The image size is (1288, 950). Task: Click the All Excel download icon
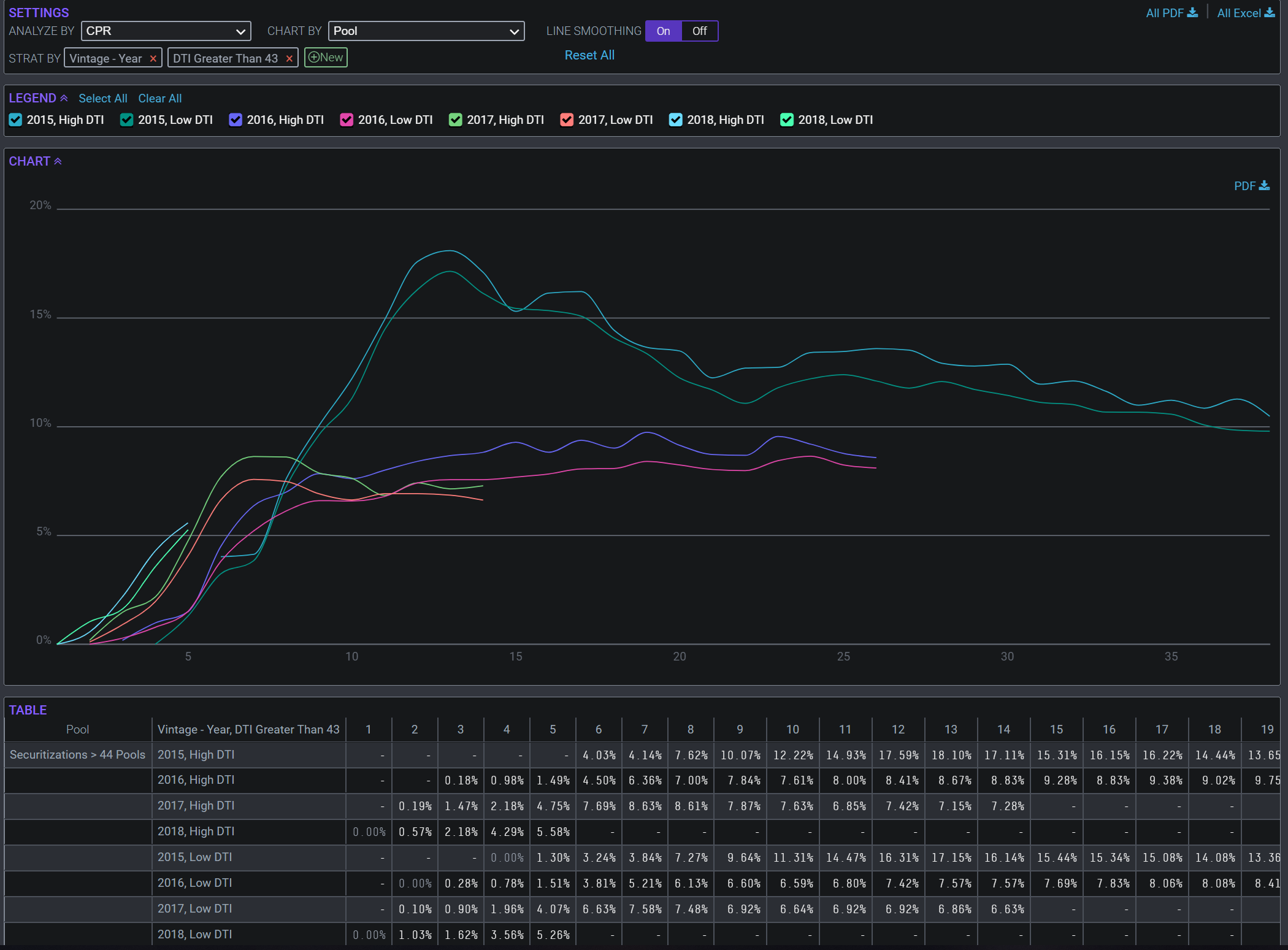point(1270,13)
